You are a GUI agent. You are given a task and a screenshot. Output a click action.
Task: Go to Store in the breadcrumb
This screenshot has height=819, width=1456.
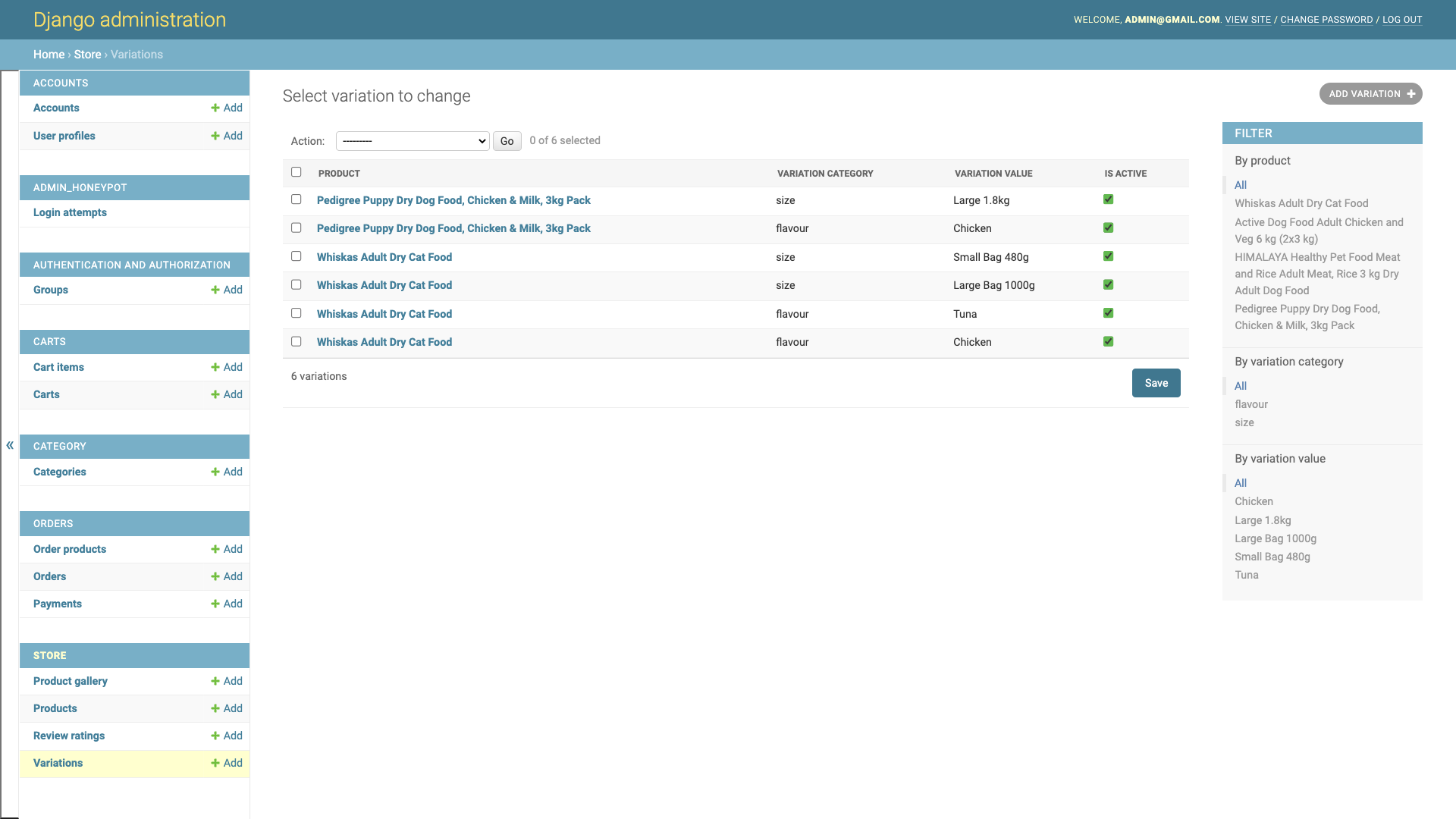coord(87,55)
